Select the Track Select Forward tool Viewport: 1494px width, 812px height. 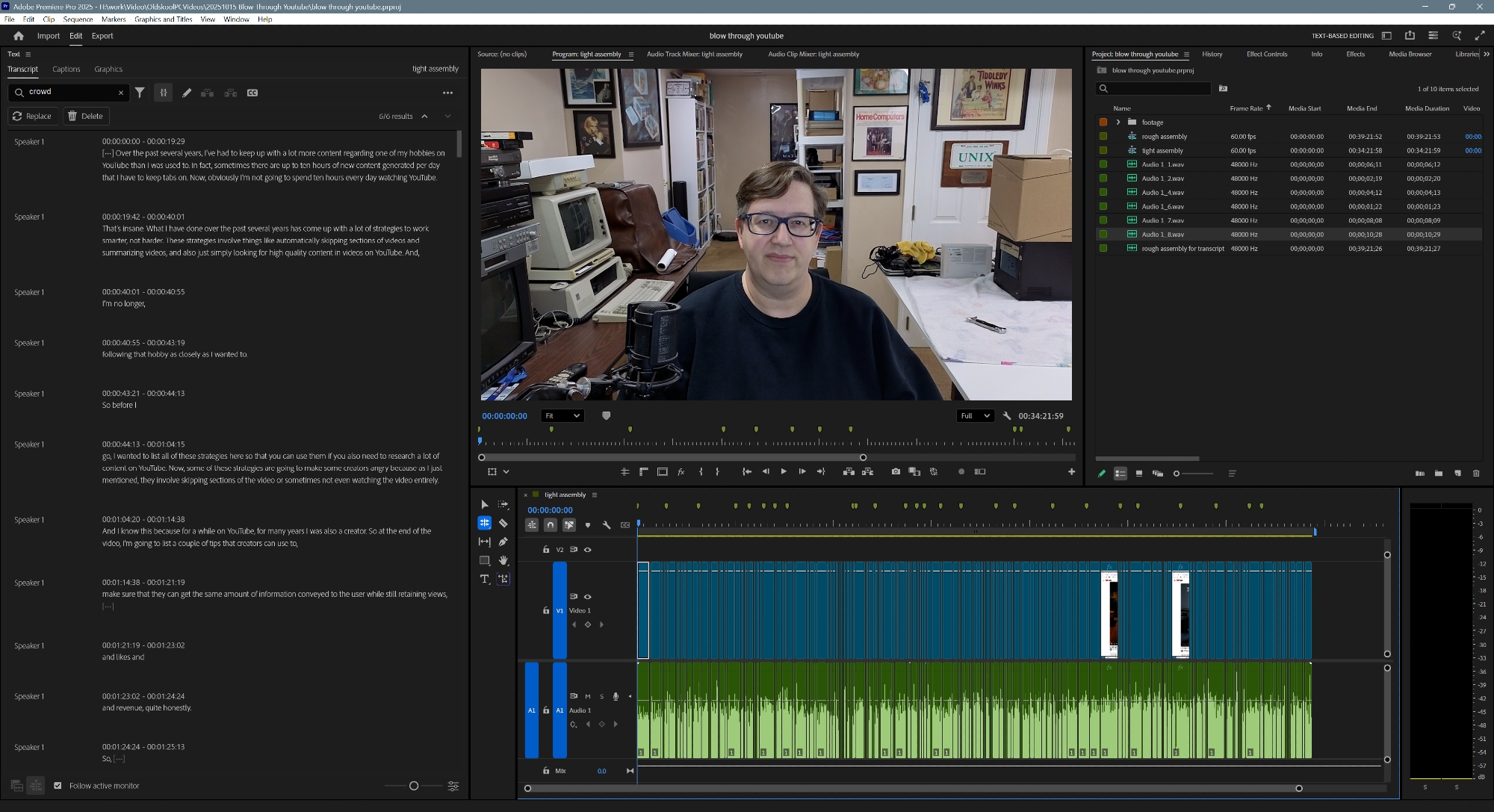(503, 505)
